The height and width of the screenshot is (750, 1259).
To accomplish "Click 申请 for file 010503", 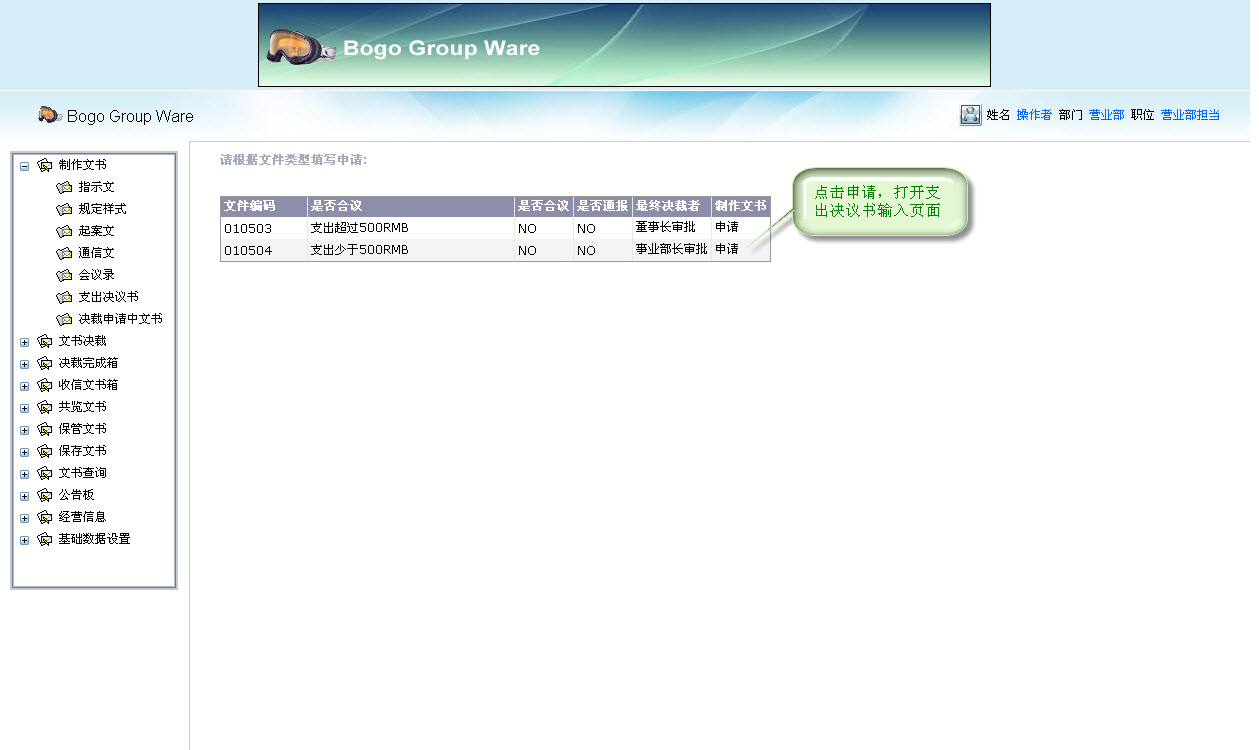I will pos(727,227).
